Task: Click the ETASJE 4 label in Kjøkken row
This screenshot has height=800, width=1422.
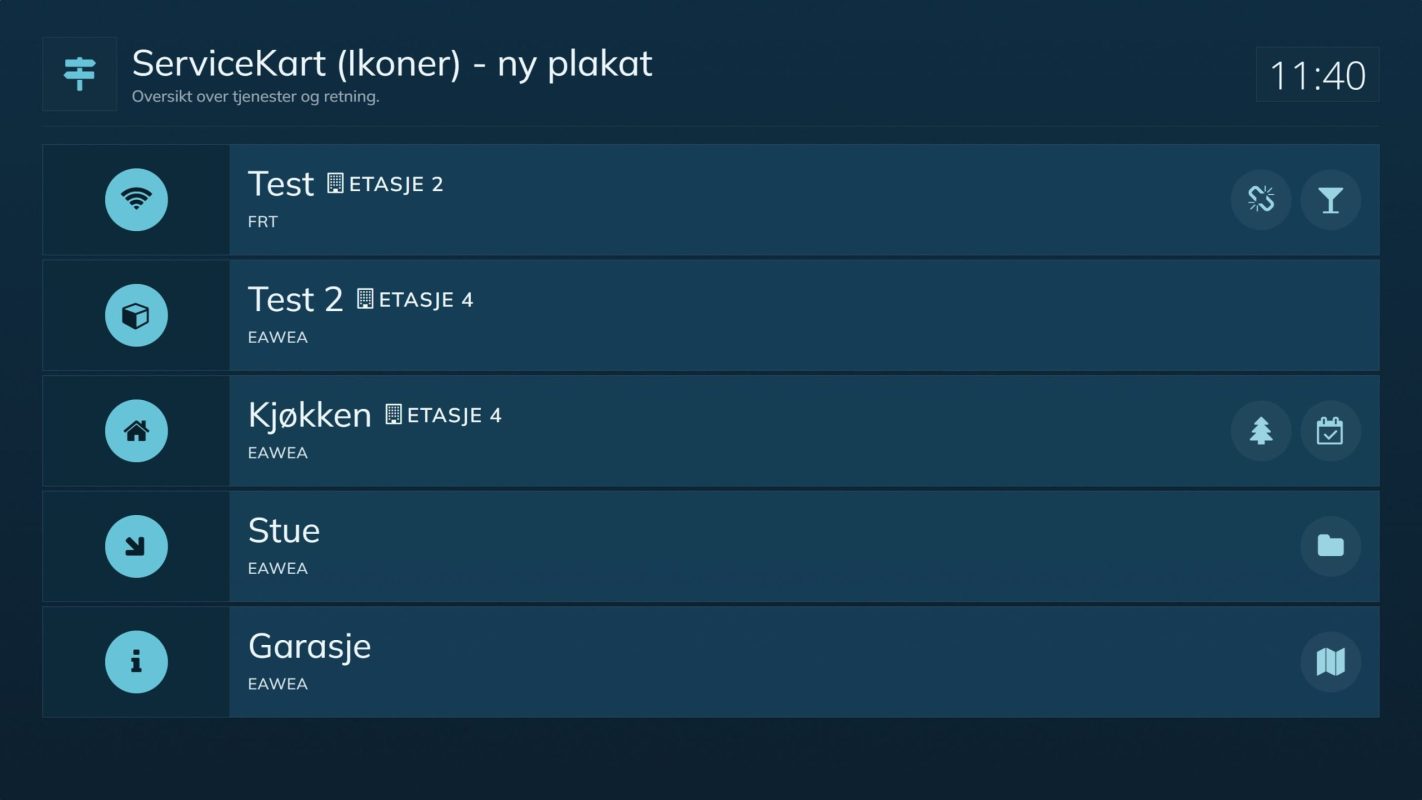Action: coord(454,415)
